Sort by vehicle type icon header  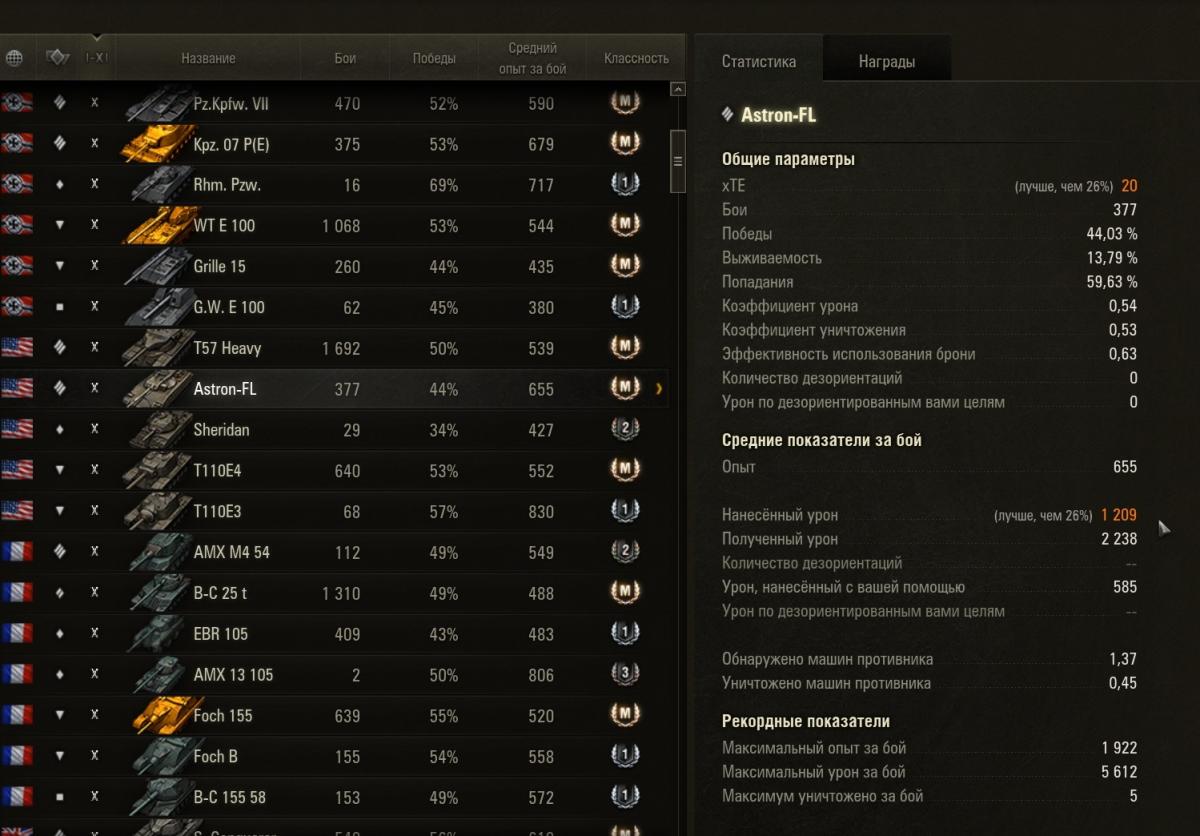tap(57, 58)
